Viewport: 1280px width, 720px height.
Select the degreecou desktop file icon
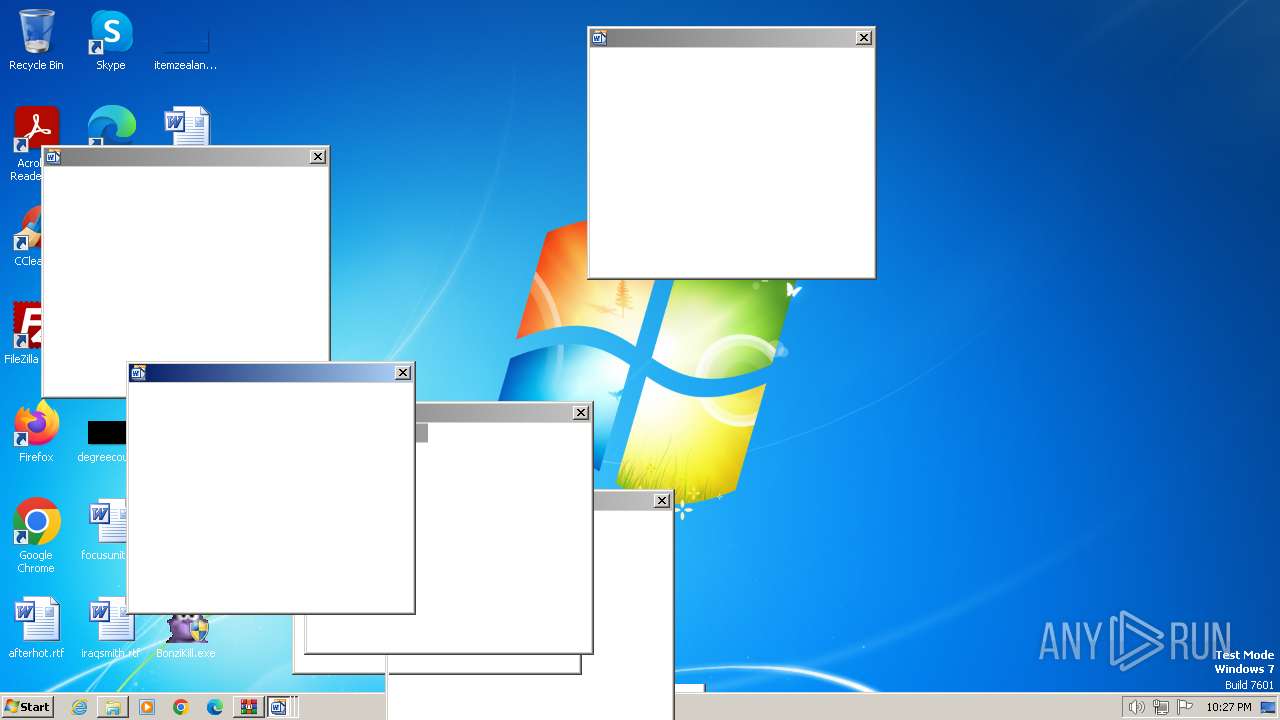(104, 441)
